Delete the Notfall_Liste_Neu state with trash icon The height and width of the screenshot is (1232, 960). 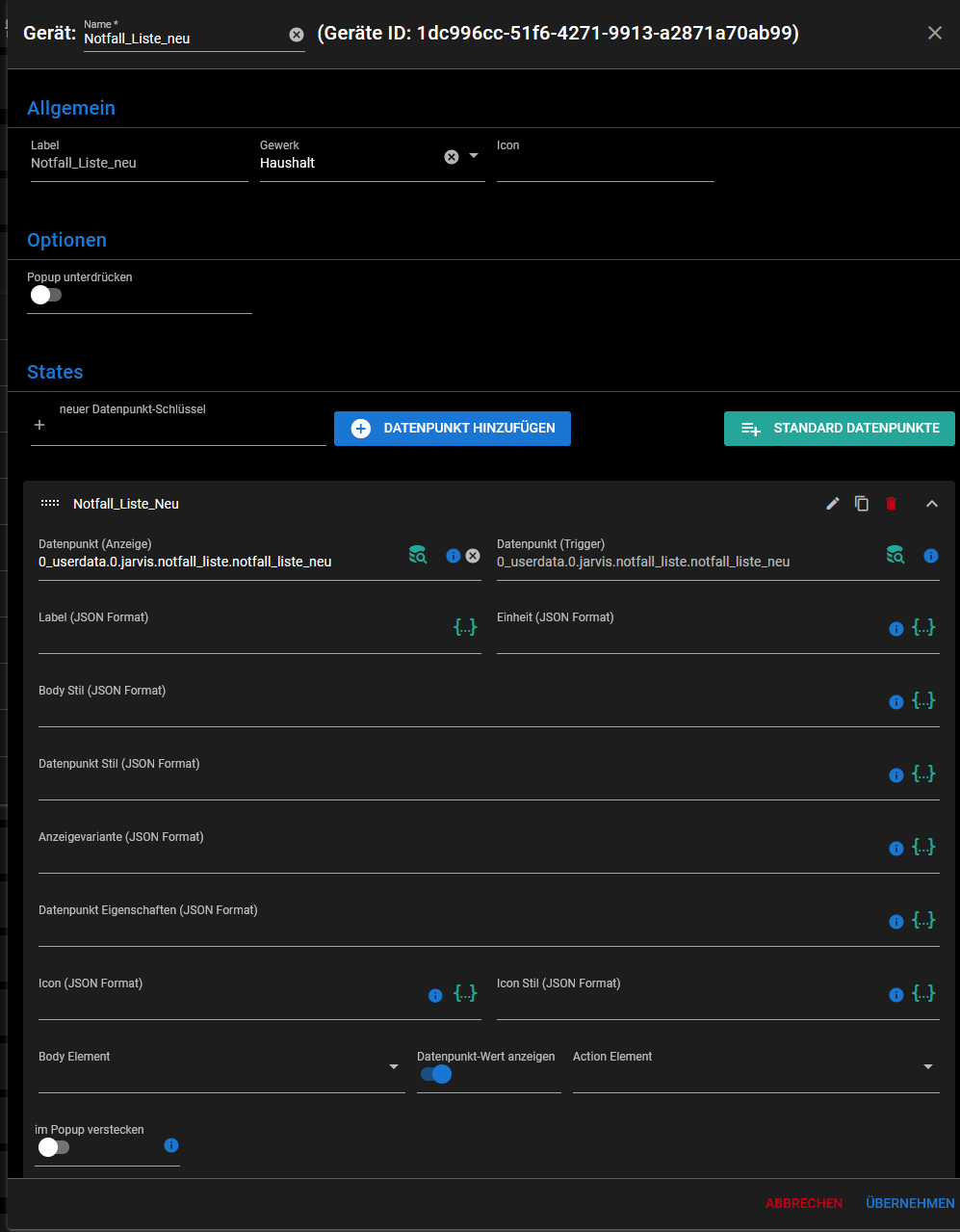(891, 504)
